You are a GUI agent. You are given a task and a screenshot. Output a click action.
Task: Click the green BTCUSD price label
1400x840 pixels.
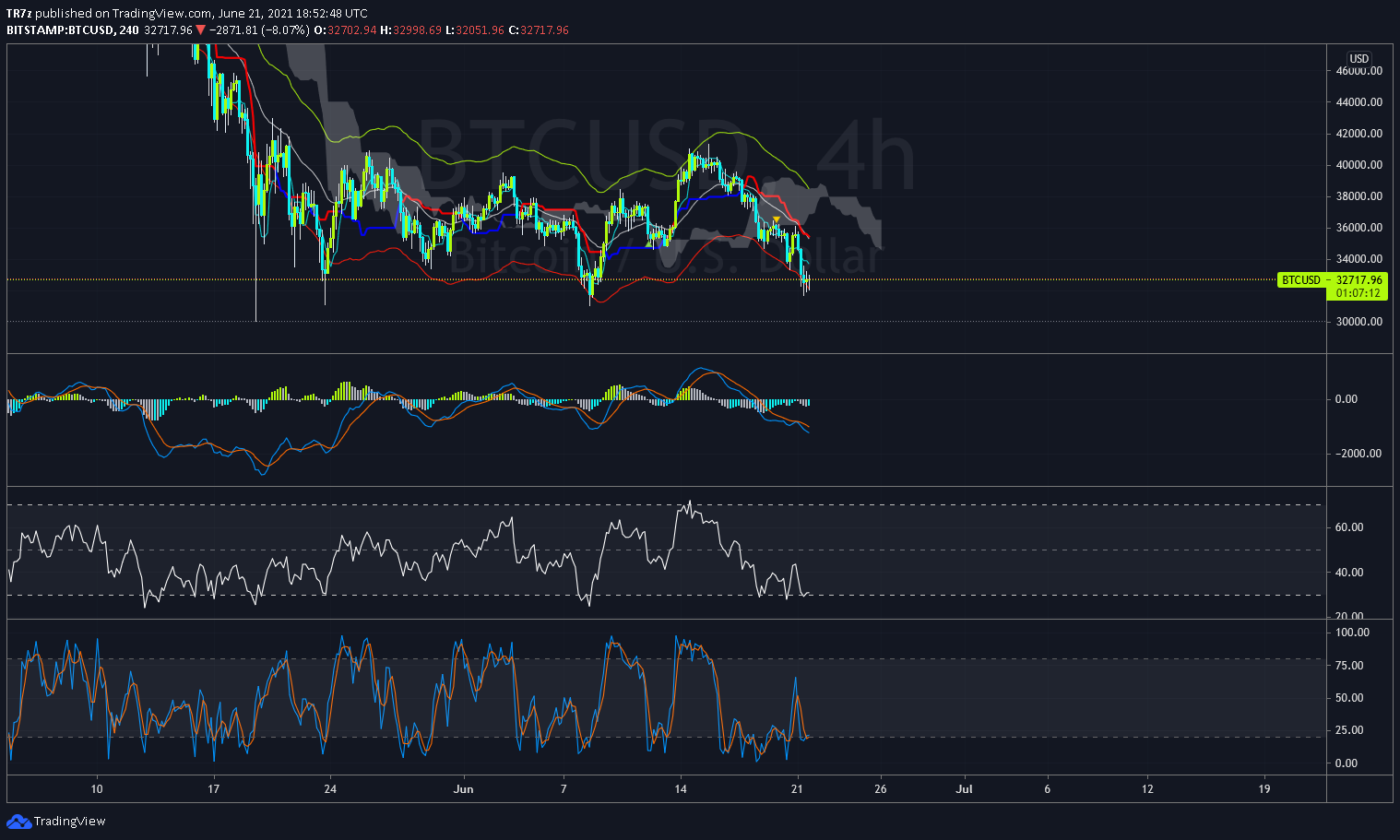[1301, 279]
